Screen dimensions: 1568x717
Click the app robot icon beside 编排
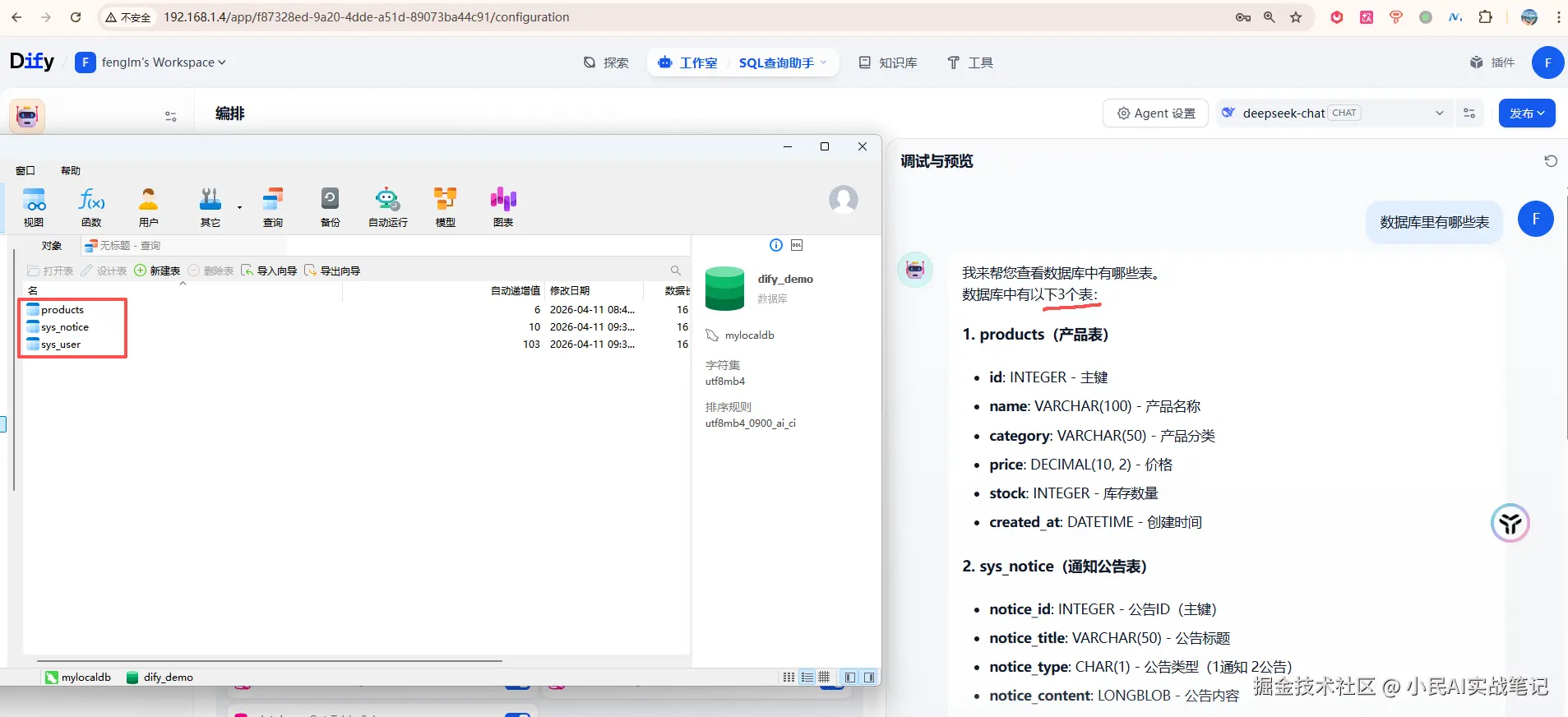click(27, 116)
